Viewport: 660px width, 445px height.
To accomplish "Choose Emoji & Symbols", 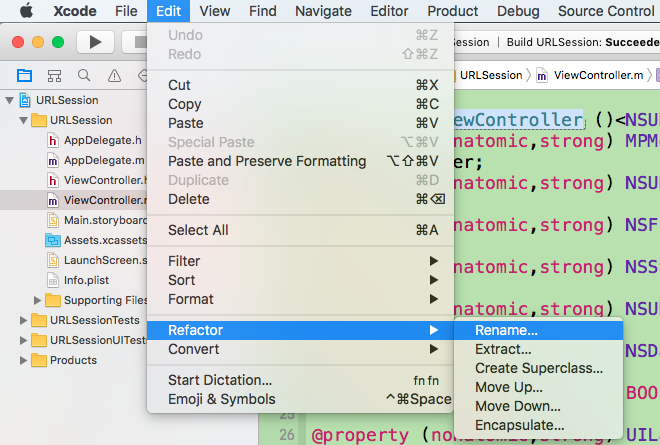I will (300, 399).
